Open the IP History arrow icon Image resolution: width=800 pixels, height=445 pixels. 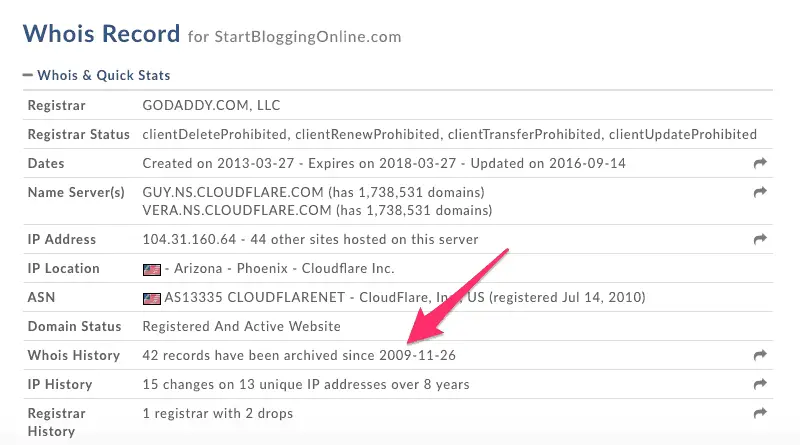point(760,384)
